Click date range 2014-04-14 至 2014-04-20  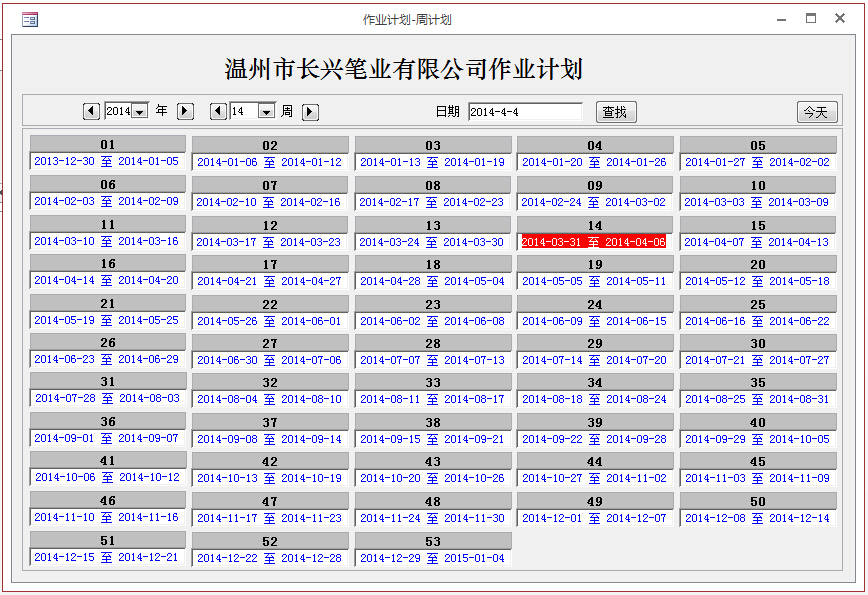pos(106,280)
